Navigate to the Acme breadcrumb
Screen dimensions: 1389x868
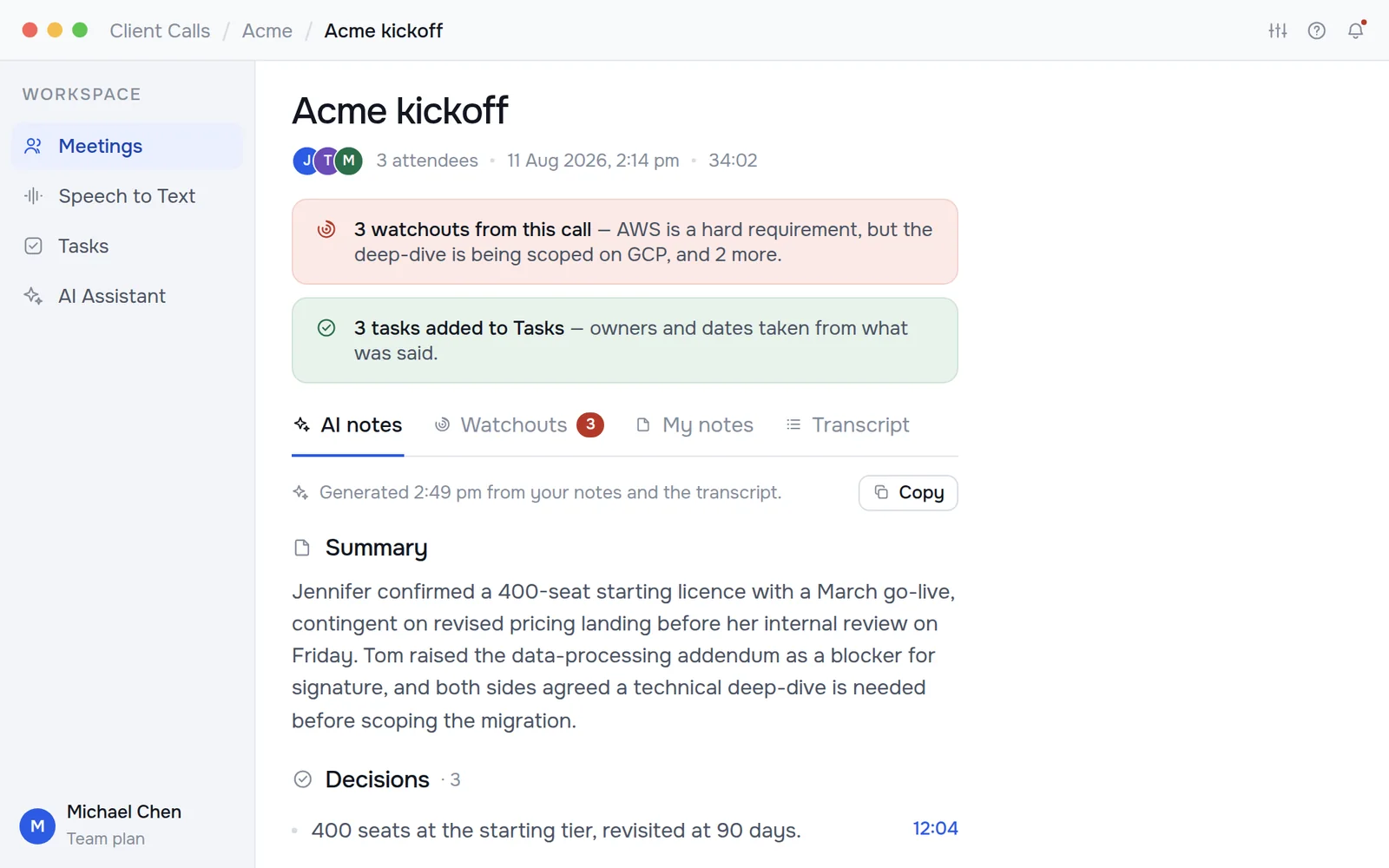click(x=267, y=31)
